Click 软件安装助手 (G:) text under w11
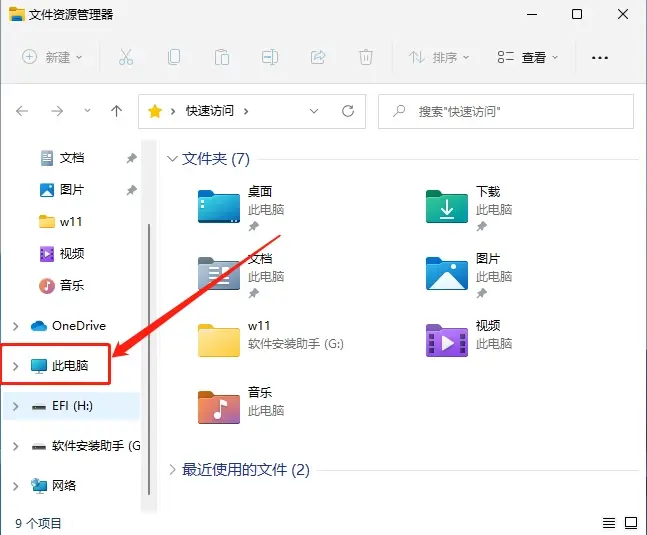Screen dimensions: 647x535 tap(296, 344)
